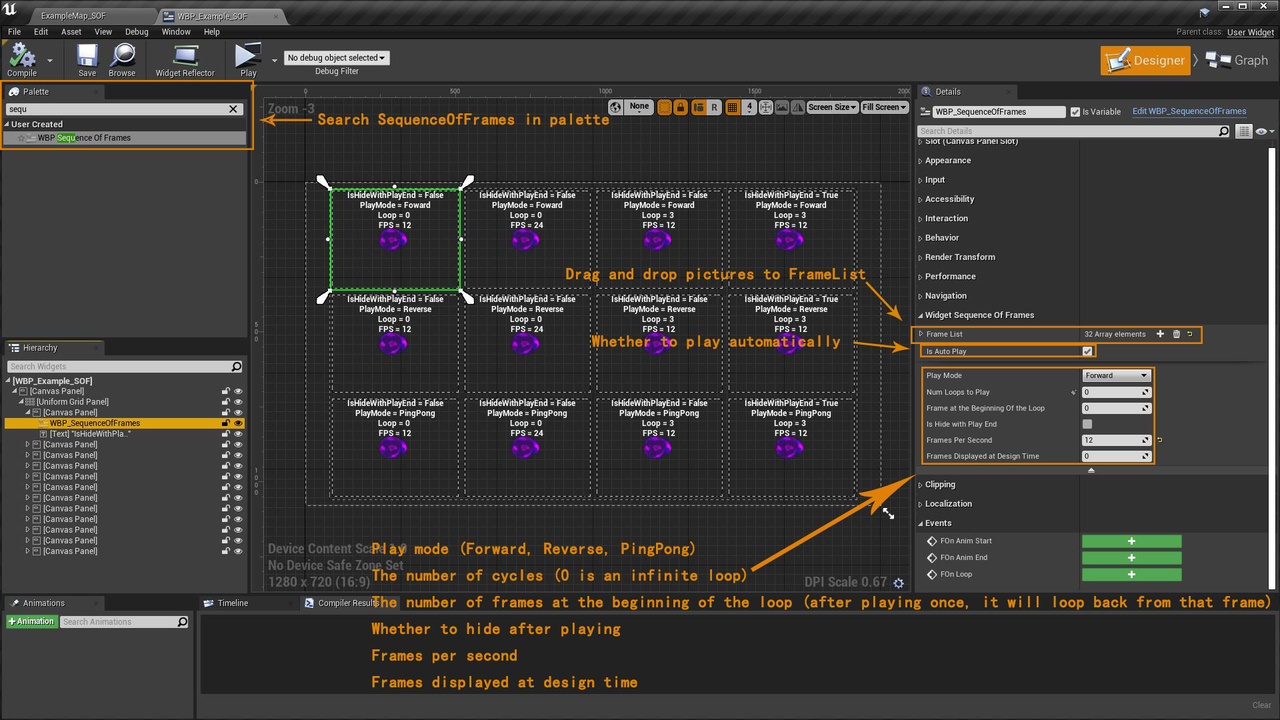Screen dimensions: 1280x720
Task: Uncheck the Is Auto Play checkbox
Action: 1087,352
